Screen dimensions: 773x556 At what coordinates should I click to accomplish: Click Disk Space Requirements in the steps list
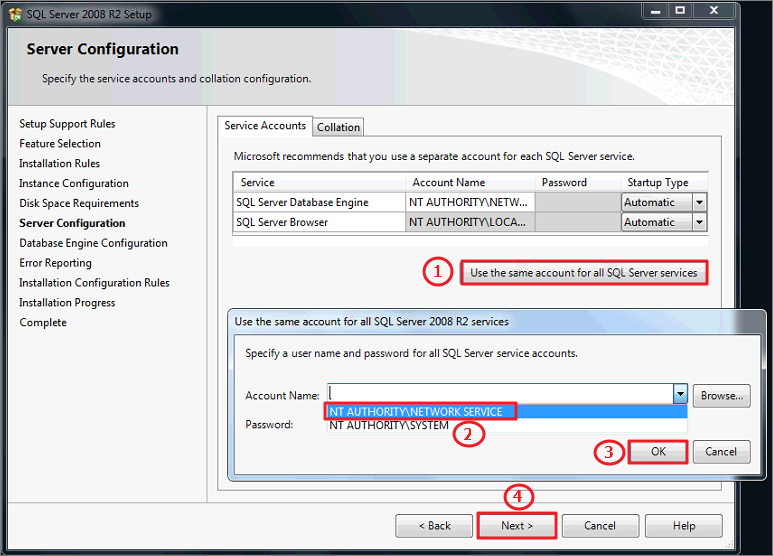pos(79,203)
